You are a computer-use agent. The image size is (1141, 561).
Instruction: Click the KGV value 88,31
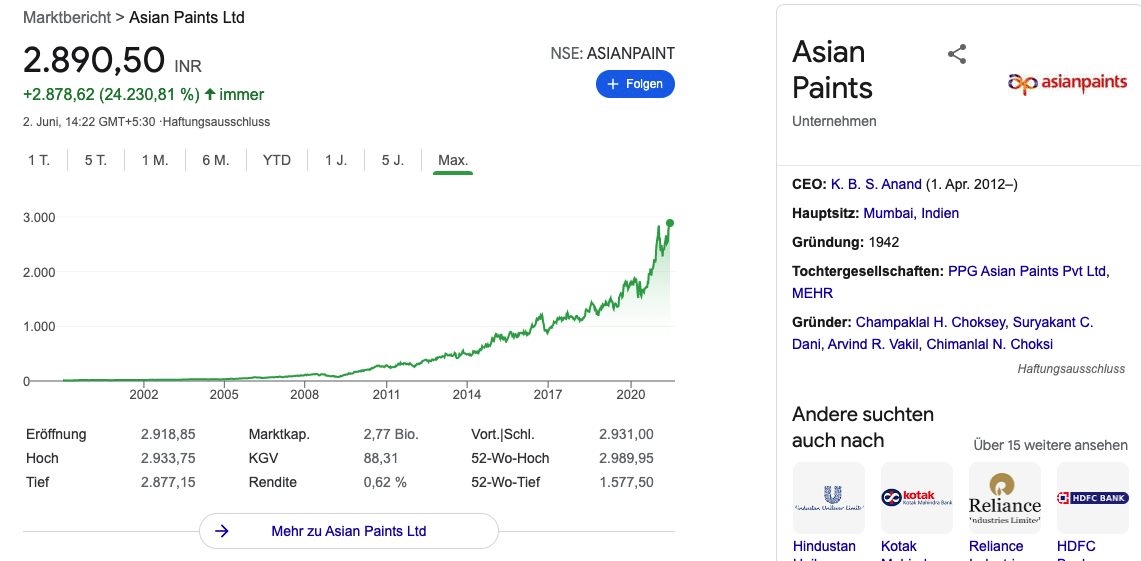379,458
